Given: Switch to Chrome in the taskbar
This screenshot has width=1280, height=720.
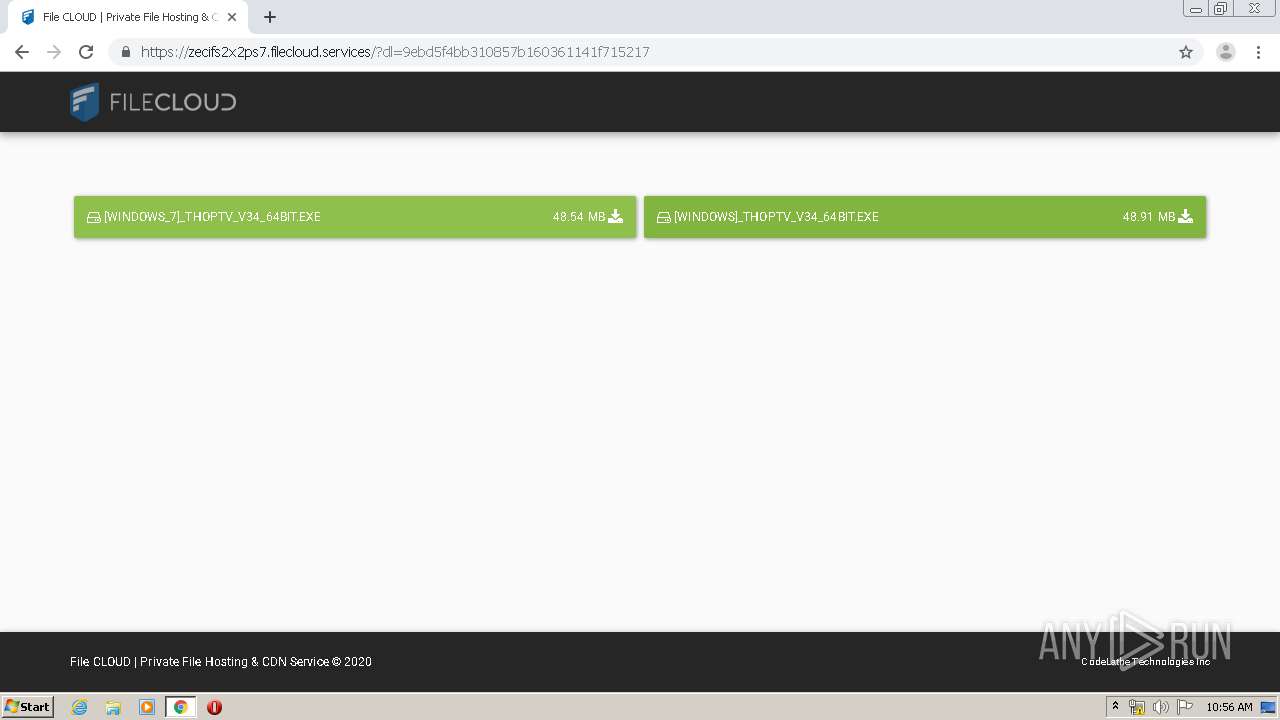Looking at the screenshot, I should coord(180,707).
